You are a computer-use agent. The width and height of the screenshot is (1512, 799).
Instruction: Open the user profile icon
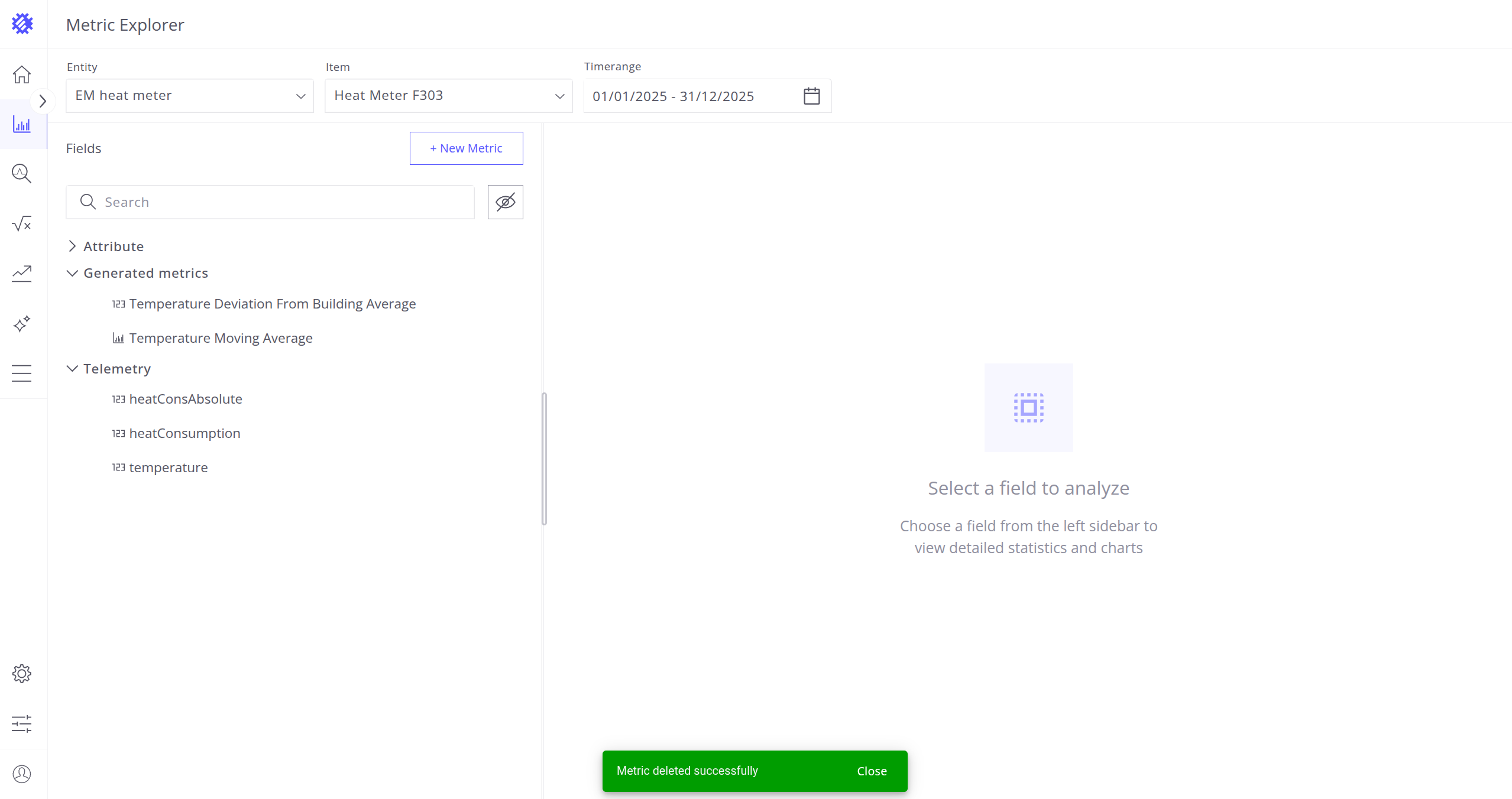[22, 774]
